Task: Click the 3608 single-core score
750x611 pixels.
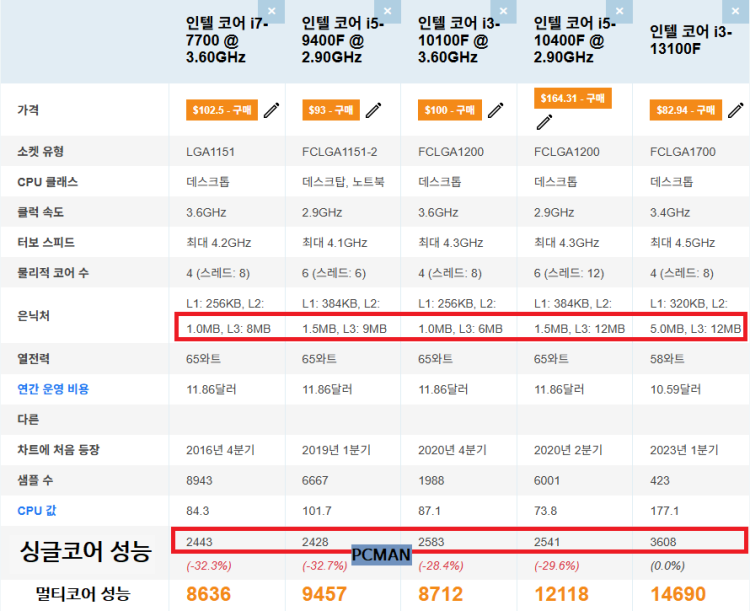Action: click(663, 542)
